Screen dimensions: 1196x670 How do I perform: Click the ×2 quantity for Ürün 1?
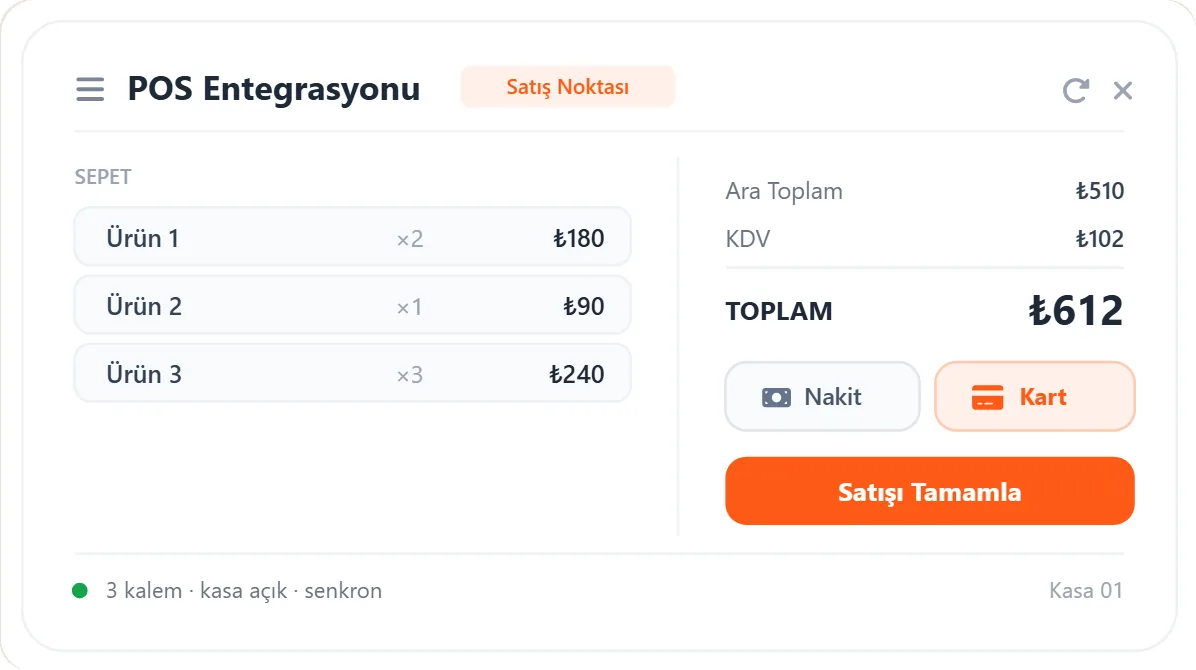(x=410, y=239)
